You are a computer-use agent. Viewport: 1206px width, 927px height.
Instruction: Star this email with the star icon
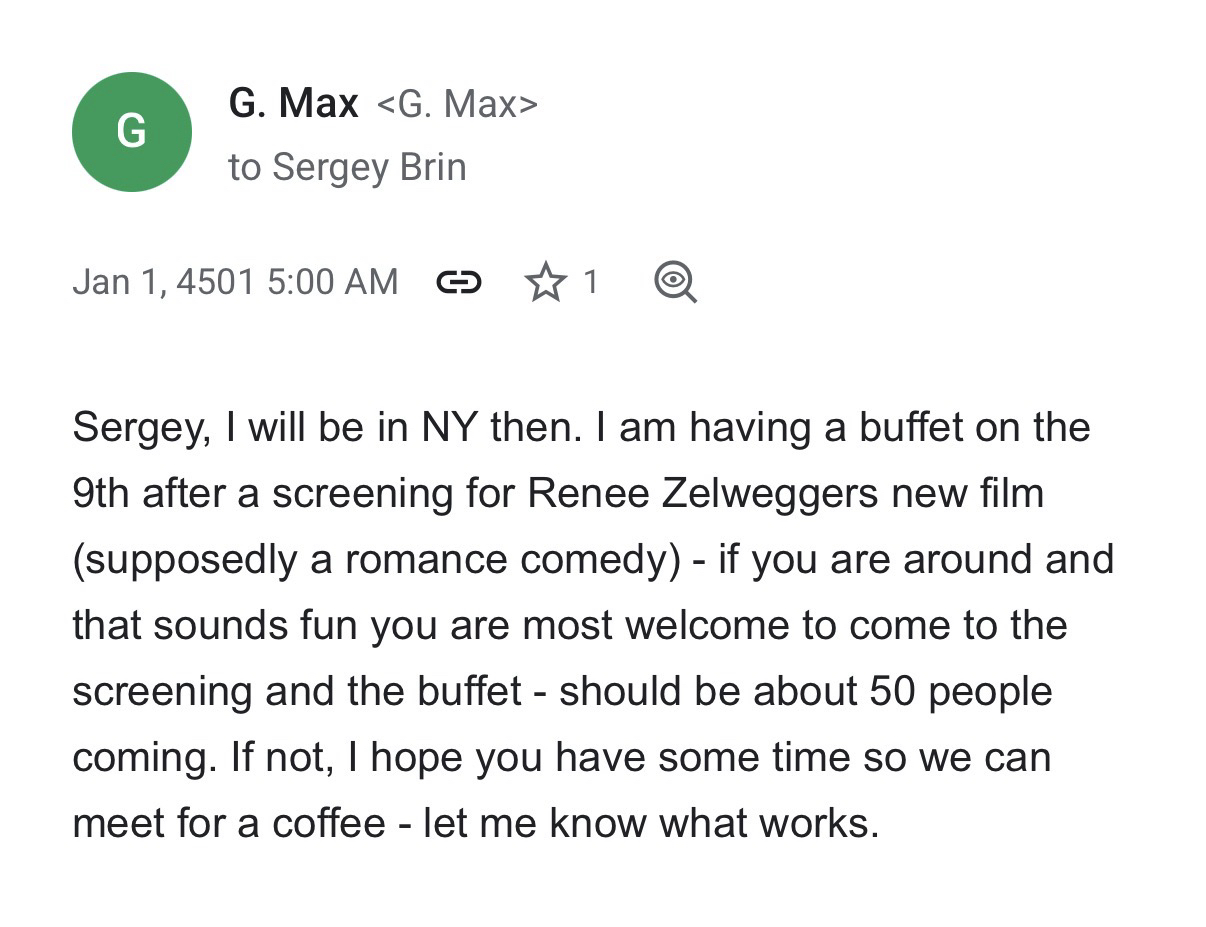[x=545, y=283]
